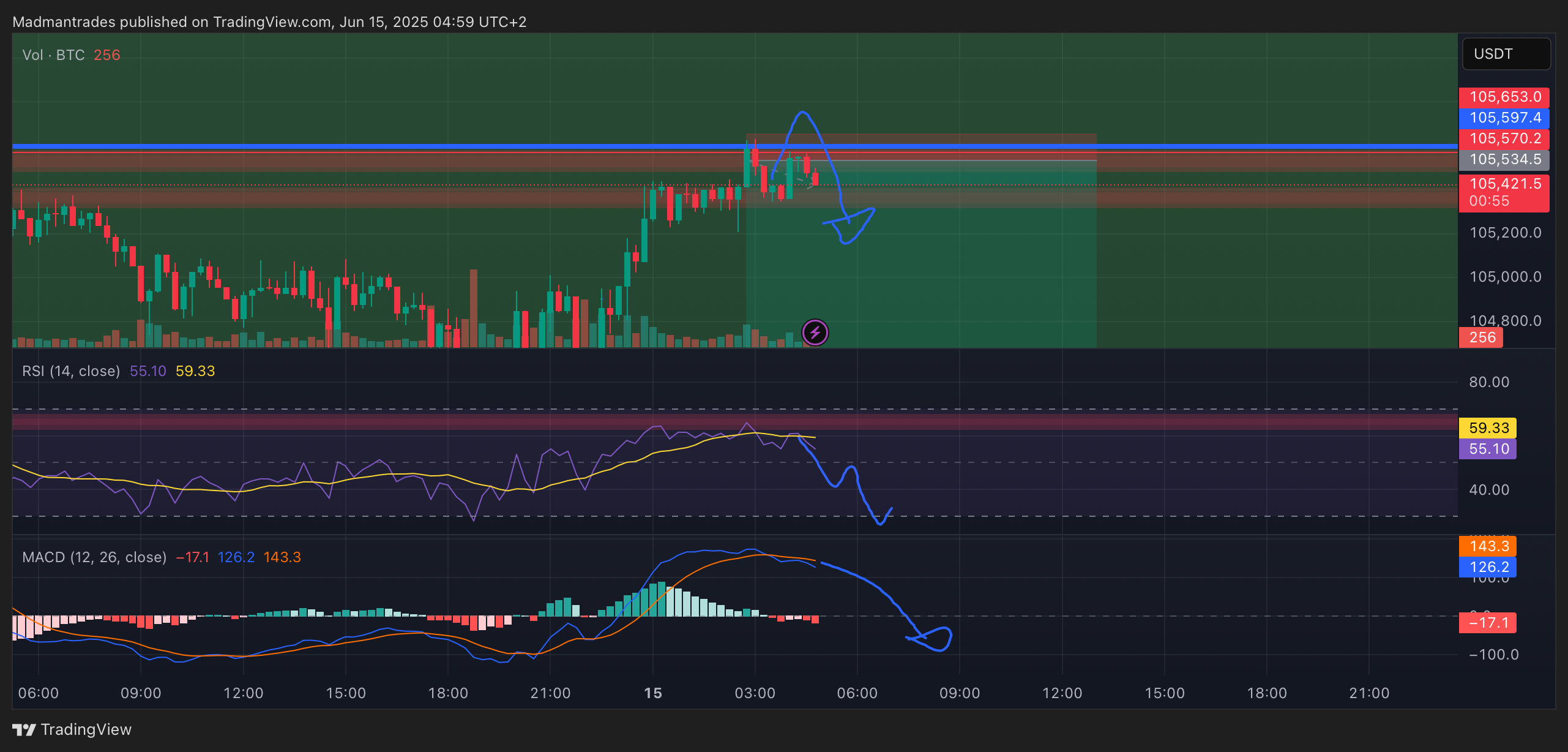
Task: Click the blue 126.2 MACD axis label
Action: click(x=1488, y=567)
